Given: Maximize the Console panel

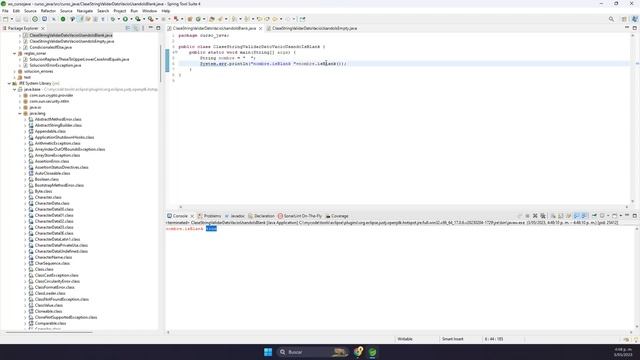Looking at the screenshot, I should (x=635, y=216).
